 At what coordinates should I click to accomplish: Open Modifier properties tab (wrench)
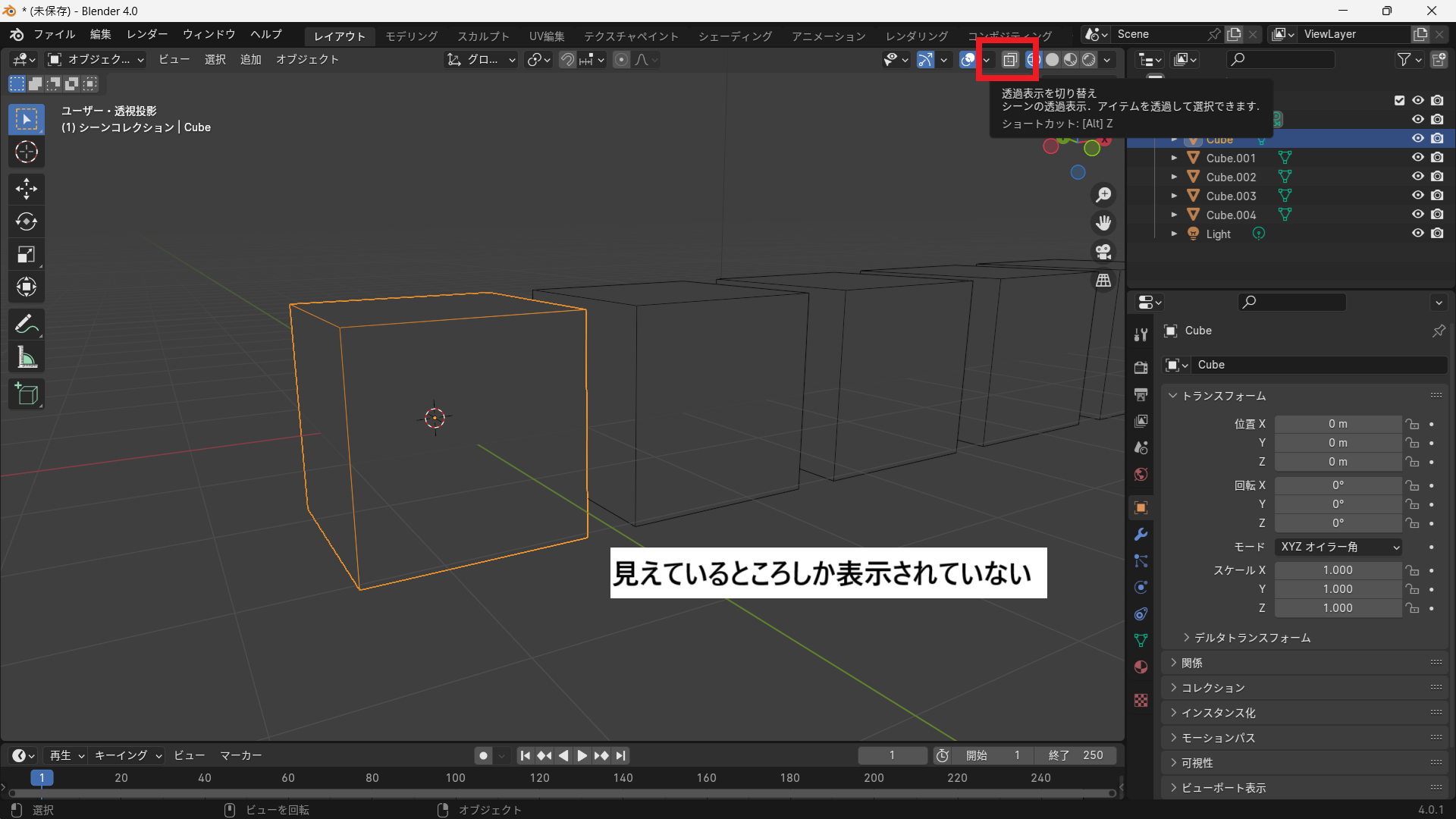pos(1141,535)
